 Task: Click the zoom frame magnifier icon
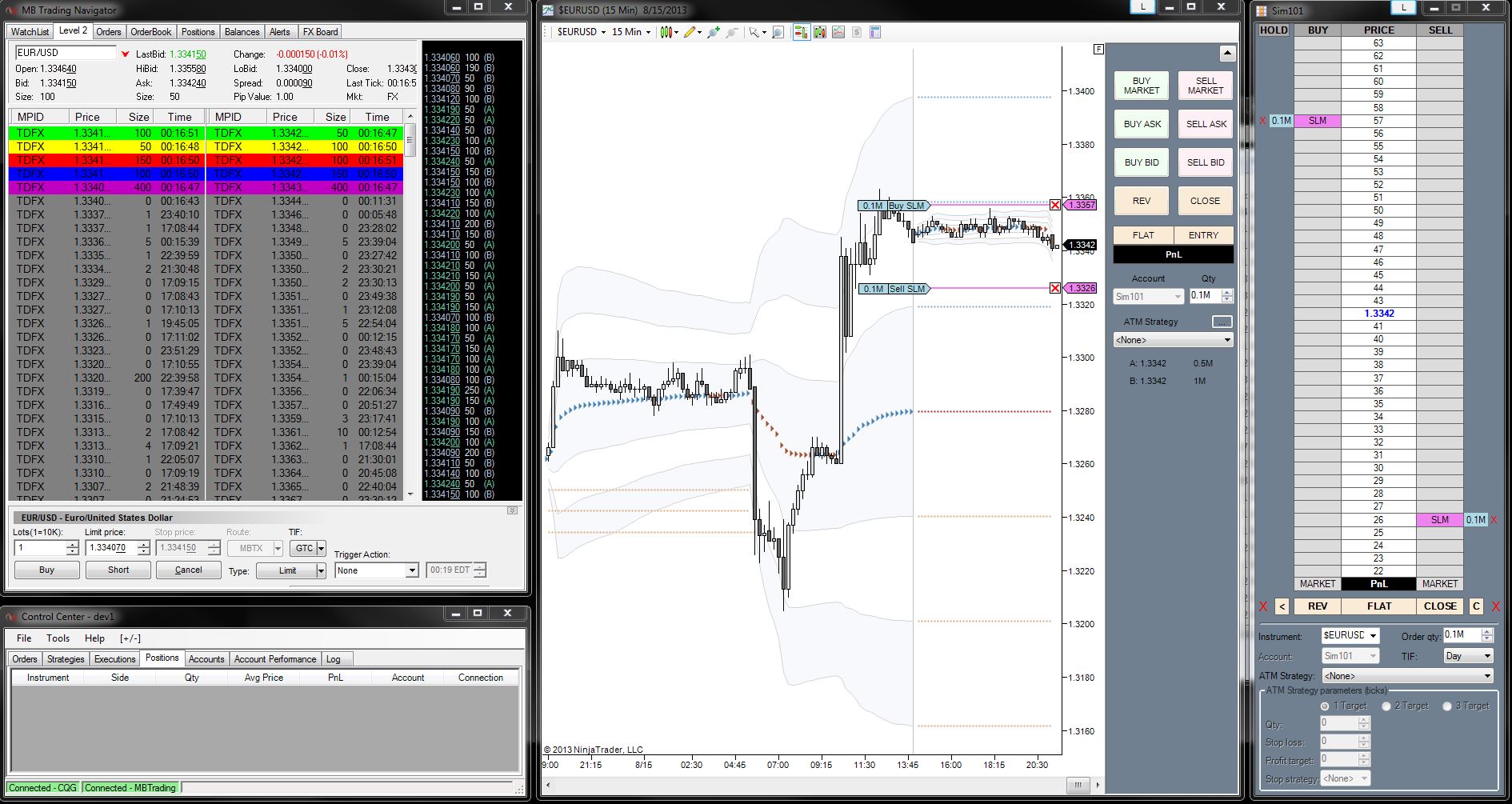pos(778,32)
